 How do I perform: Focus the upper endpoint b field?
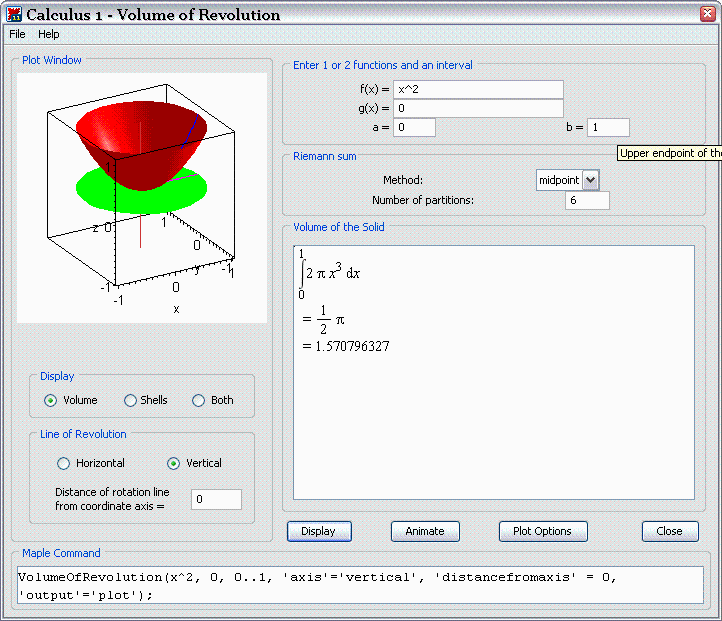tap(608, 127)
